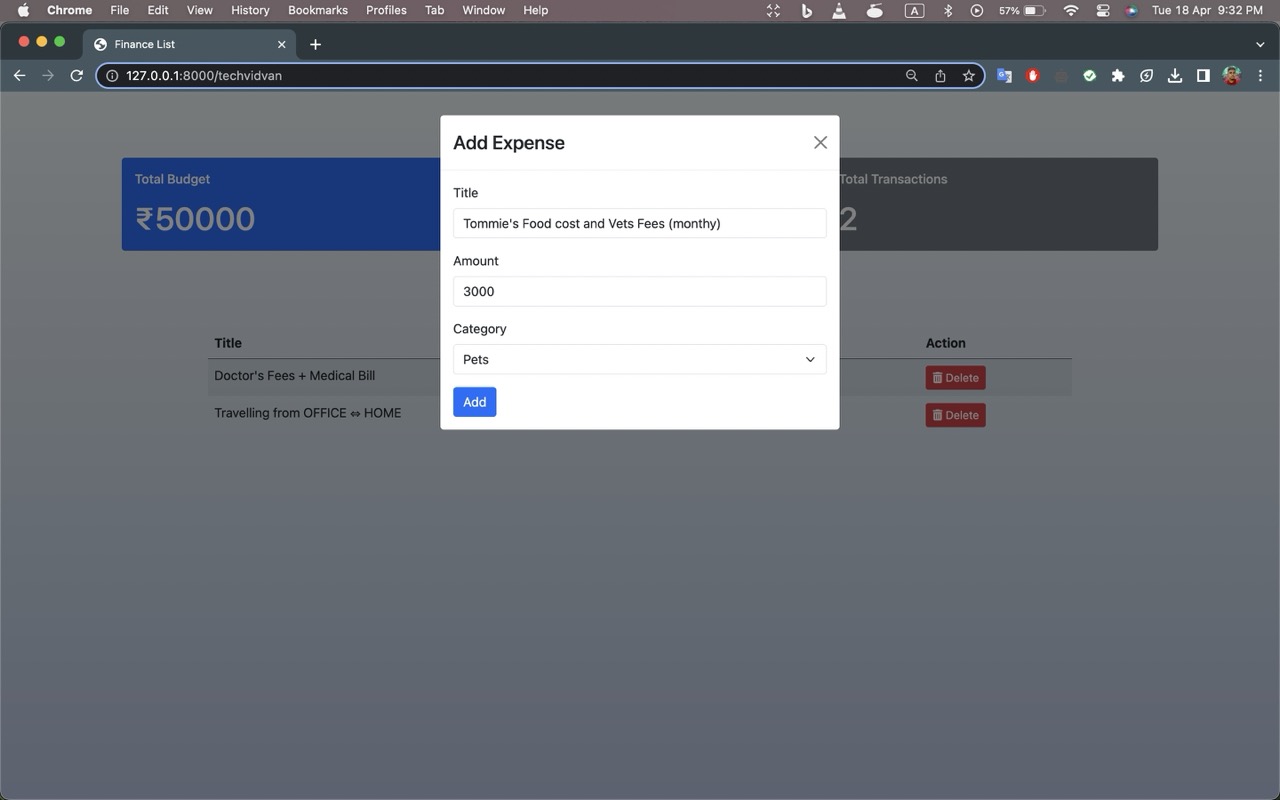Delete the Doctor's Fees + Medical Bill expense
The height and width of the screenshot is (800, 1280).
(955, 377)
